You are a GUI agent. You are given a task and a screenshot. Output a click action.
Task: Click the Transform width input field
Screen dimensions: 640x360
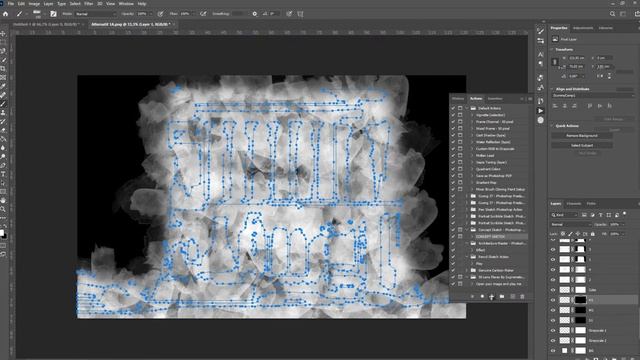click(x=576, y=58)
